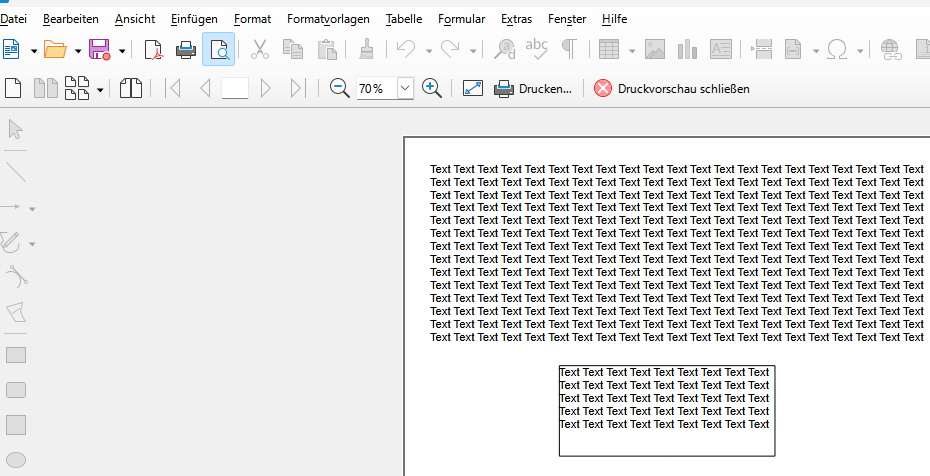Click the Insert chart icon

(x=687, y=50)
